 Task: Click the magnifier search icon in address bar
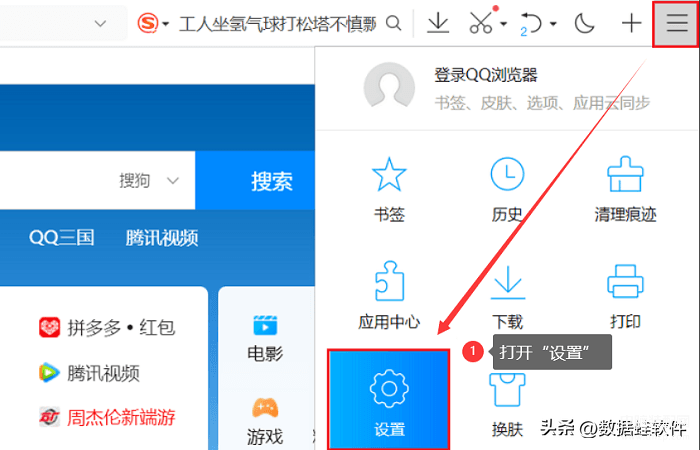[x=393, y=23]
